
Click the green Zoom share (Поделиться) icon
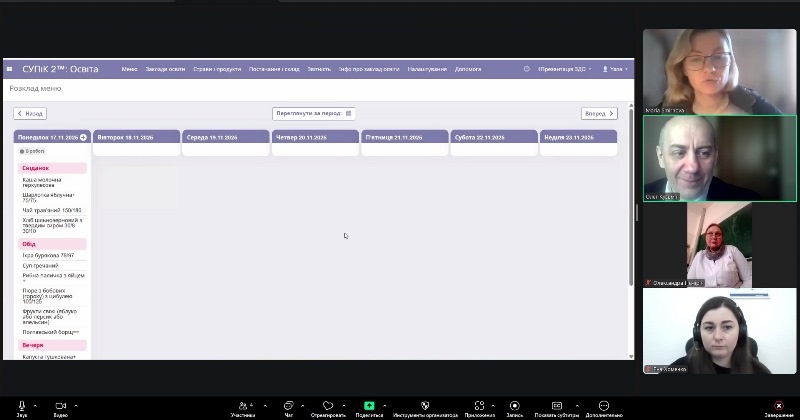tap(369, 405)
